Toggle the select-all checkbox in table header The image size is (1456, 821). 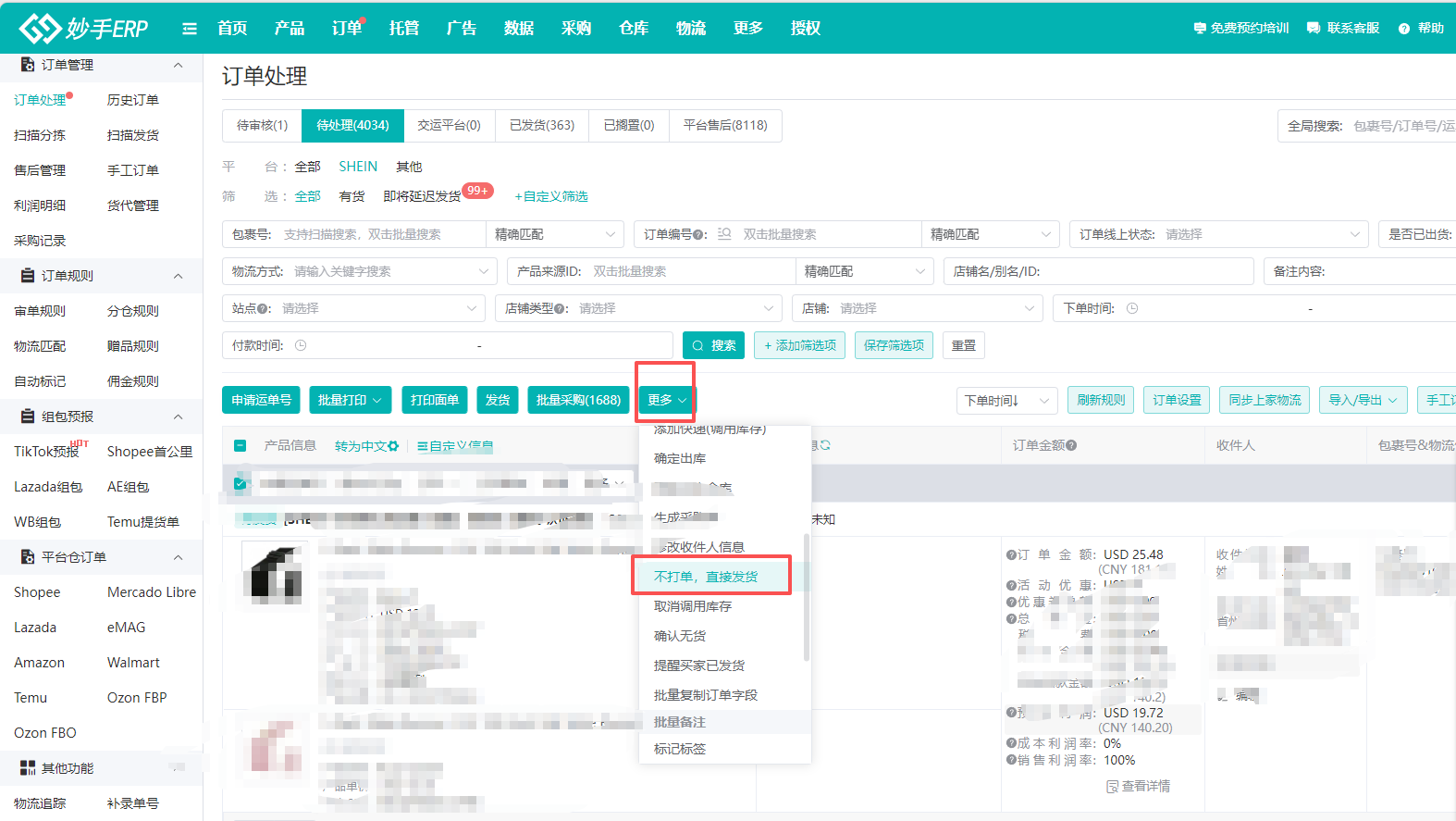tap(241, 446)
